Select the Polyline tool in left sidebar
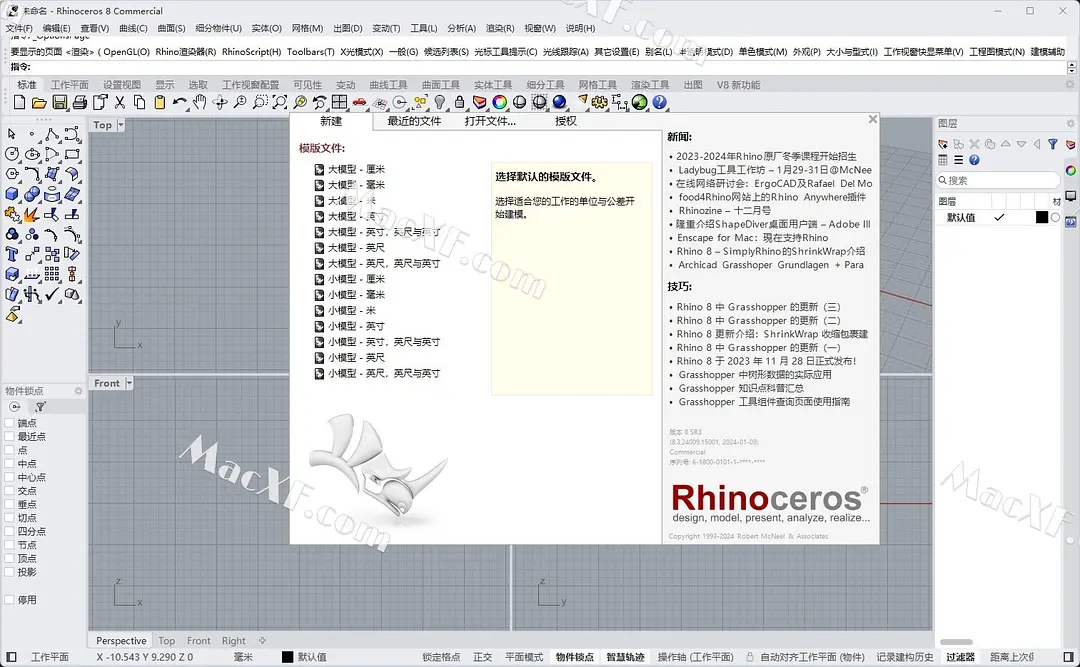 click(52, 134)
